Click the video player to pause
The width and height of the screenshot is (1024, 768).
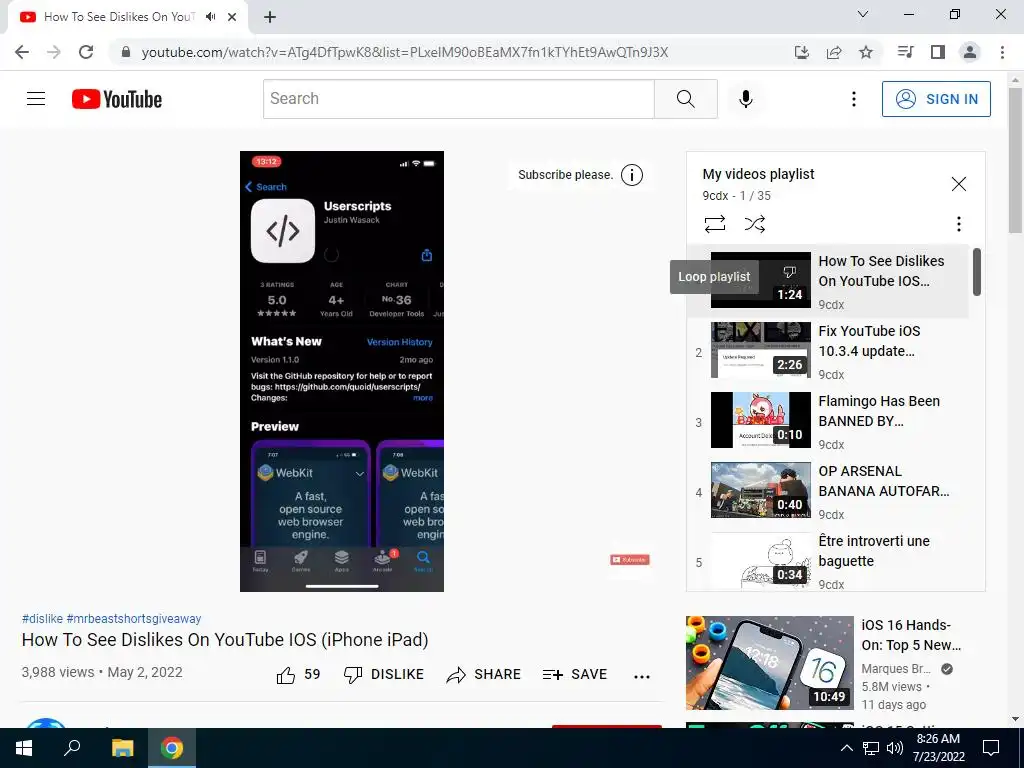coord(342,372)
